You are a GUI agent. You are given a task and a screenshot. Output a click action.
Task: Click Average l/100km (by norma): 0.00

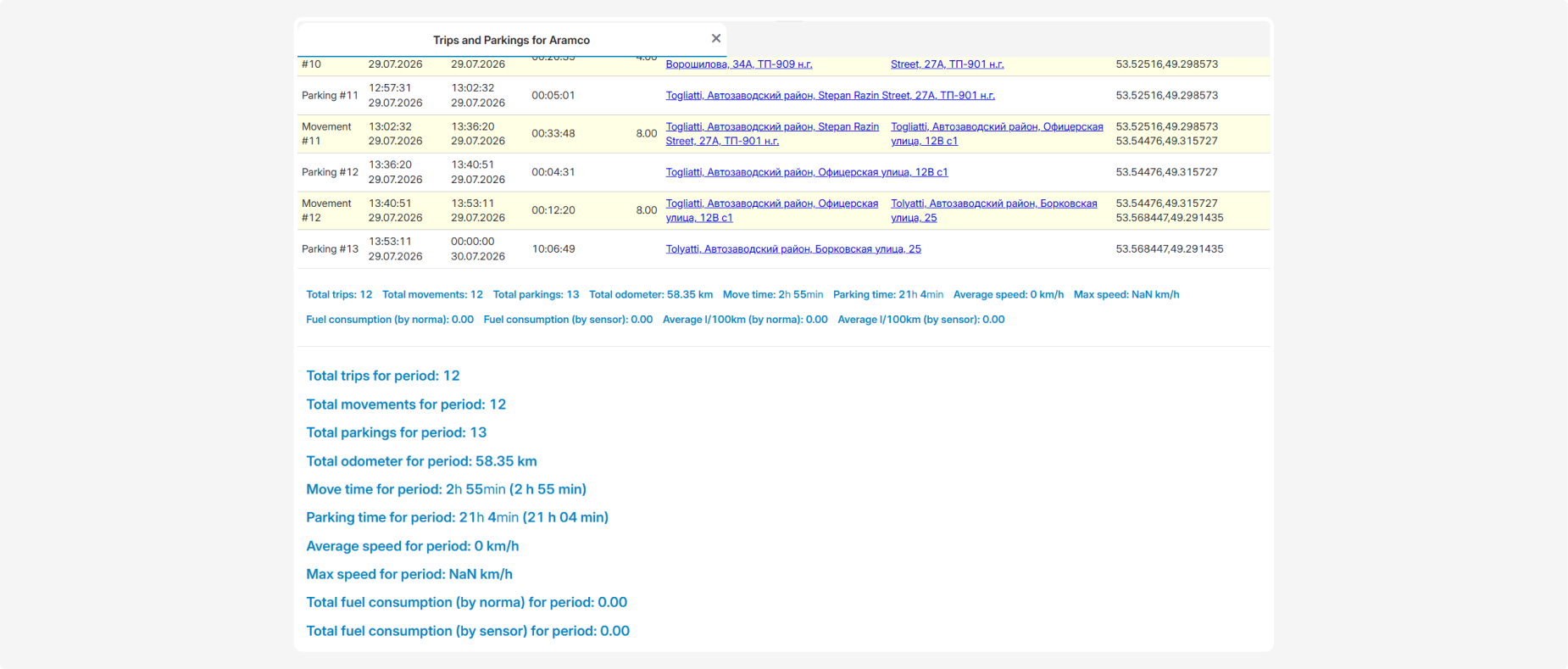pyautogui.click(x=745, y=320)
